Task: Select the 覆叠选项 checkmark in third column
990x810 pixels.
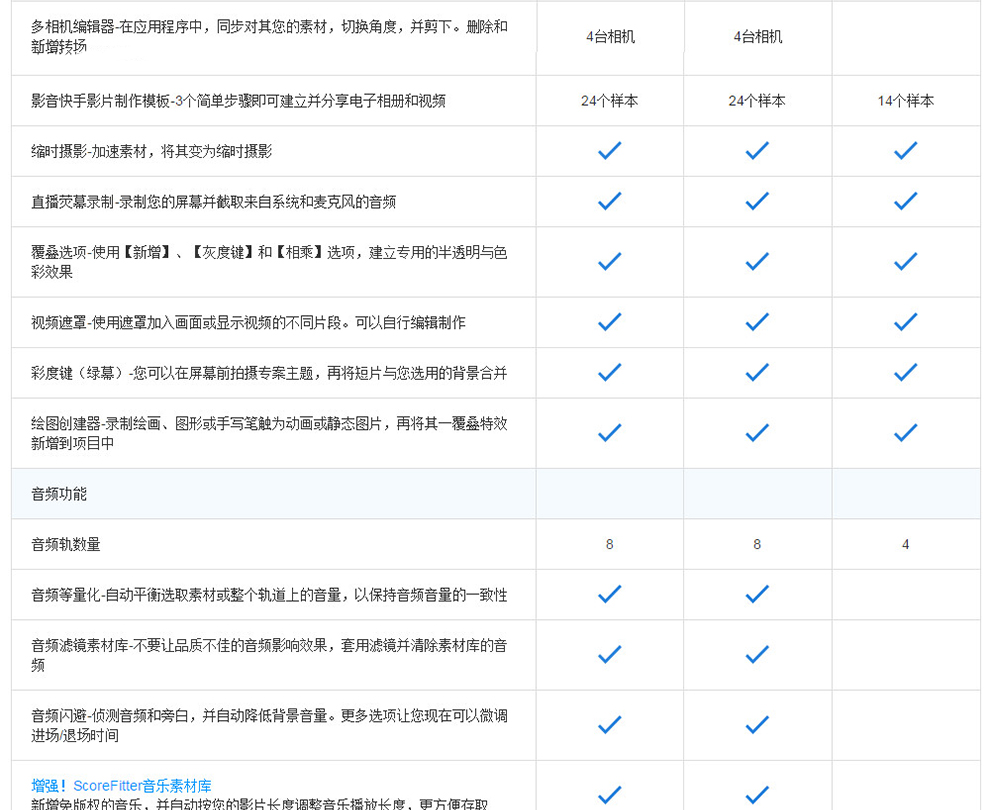Action: [x=905, y=262]
